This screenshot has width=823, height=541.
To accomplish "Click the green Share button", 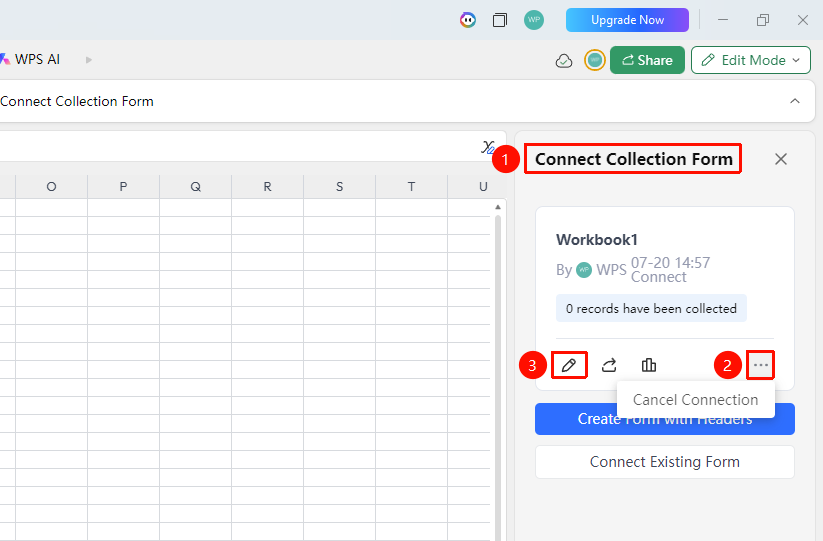I will (647, 60).
